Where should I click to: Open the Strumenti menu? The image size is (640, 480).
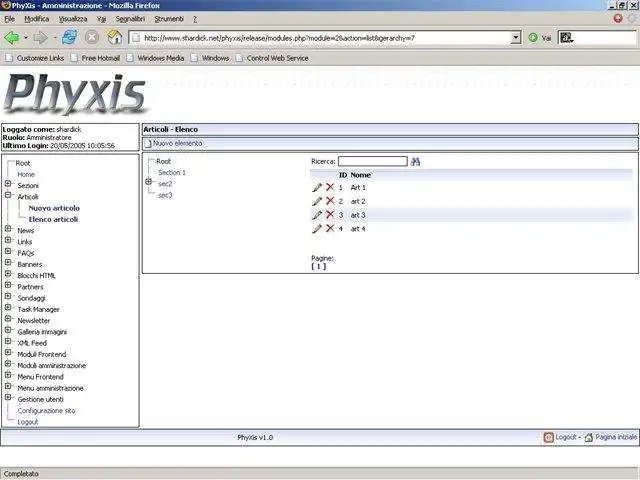(x=169, y=19)
